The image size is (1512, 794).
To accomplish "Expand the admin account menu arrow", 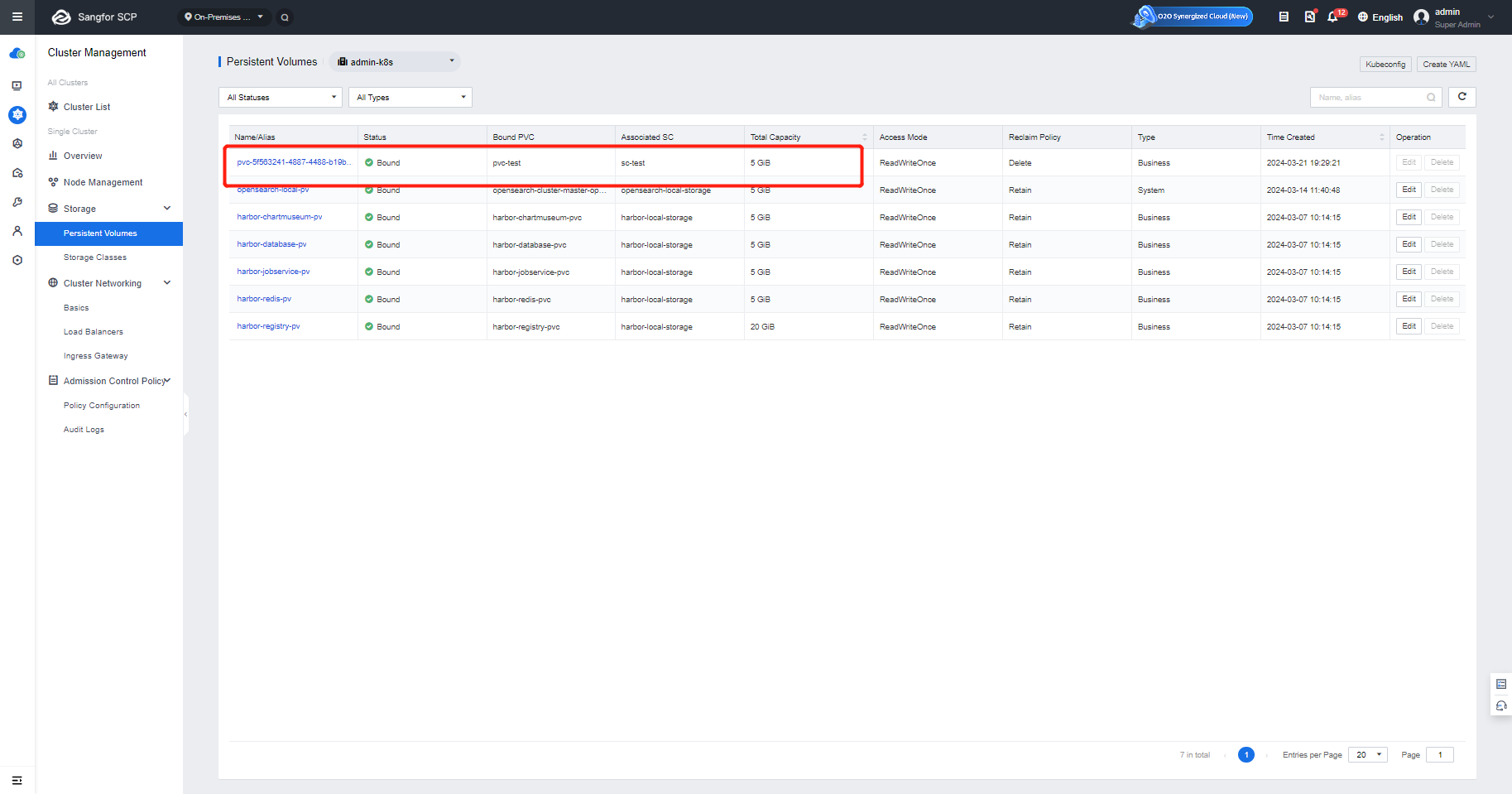I will (1491, 17).
